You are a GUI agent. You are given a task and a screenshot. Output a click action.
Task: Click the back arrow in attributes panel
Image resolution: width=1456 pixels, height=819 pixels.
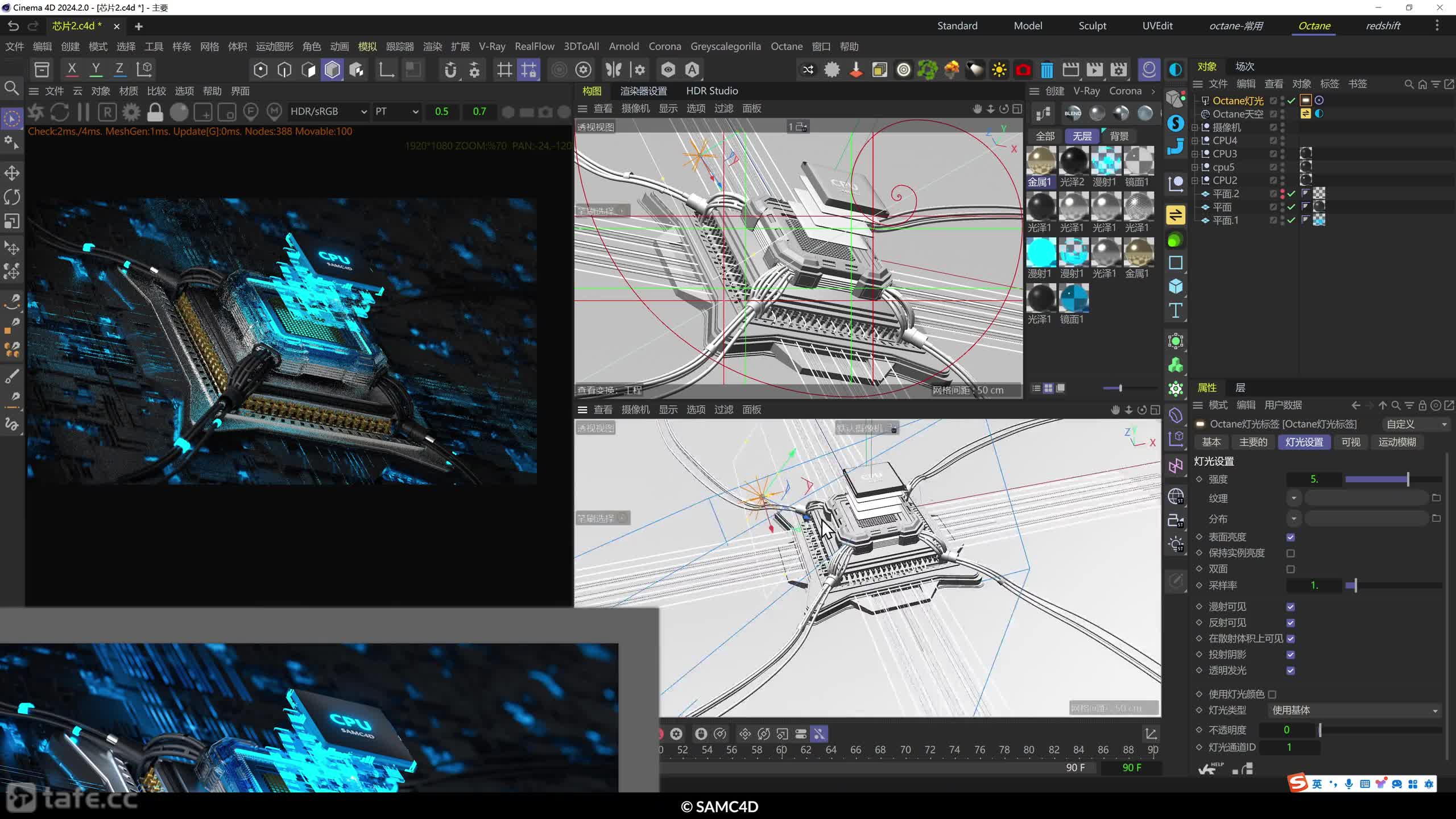click(x=1356, y=406)
